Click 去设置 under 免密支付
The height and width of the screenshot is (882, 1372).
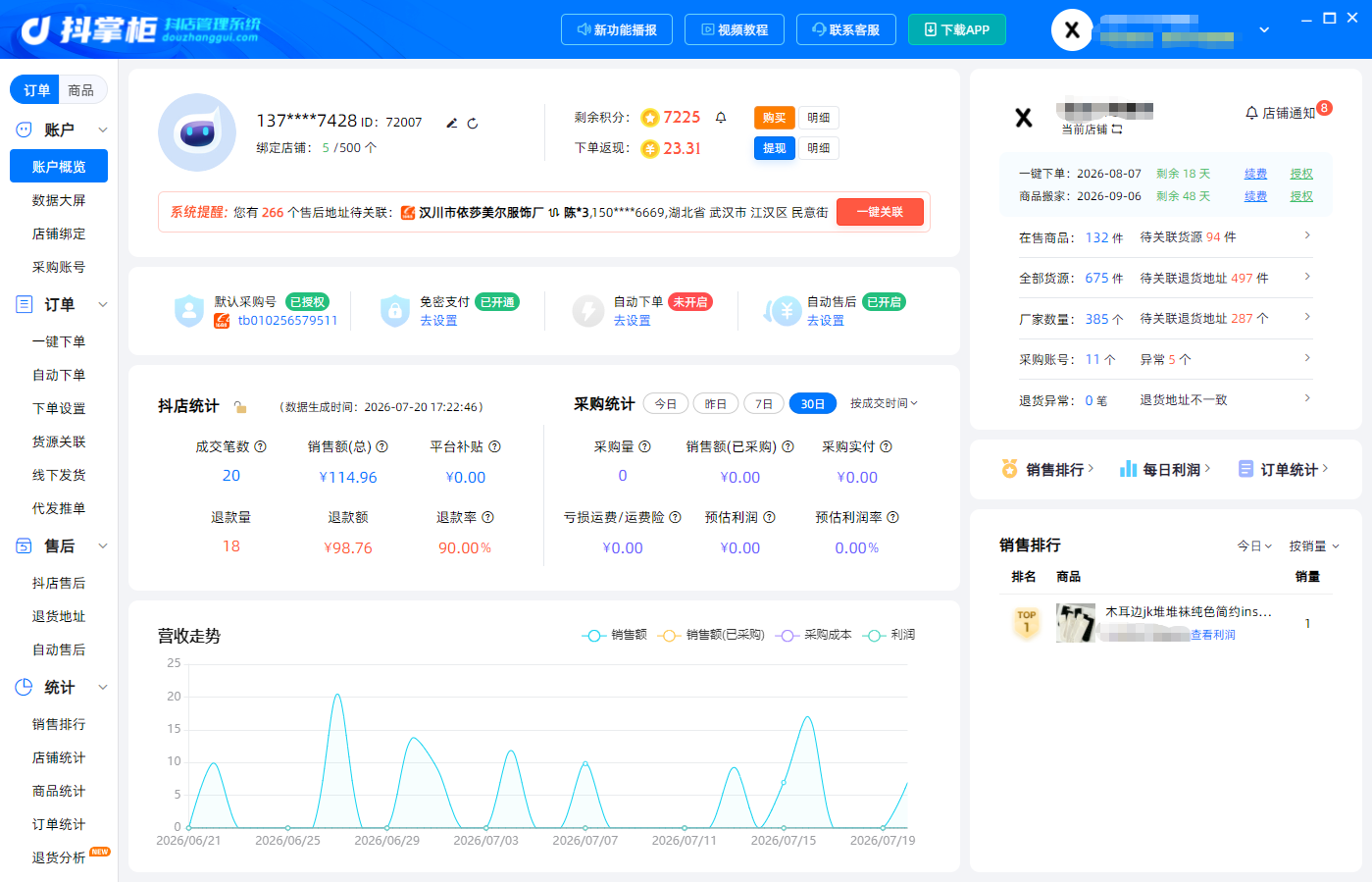pyautogui.click(x=438, y=321)
